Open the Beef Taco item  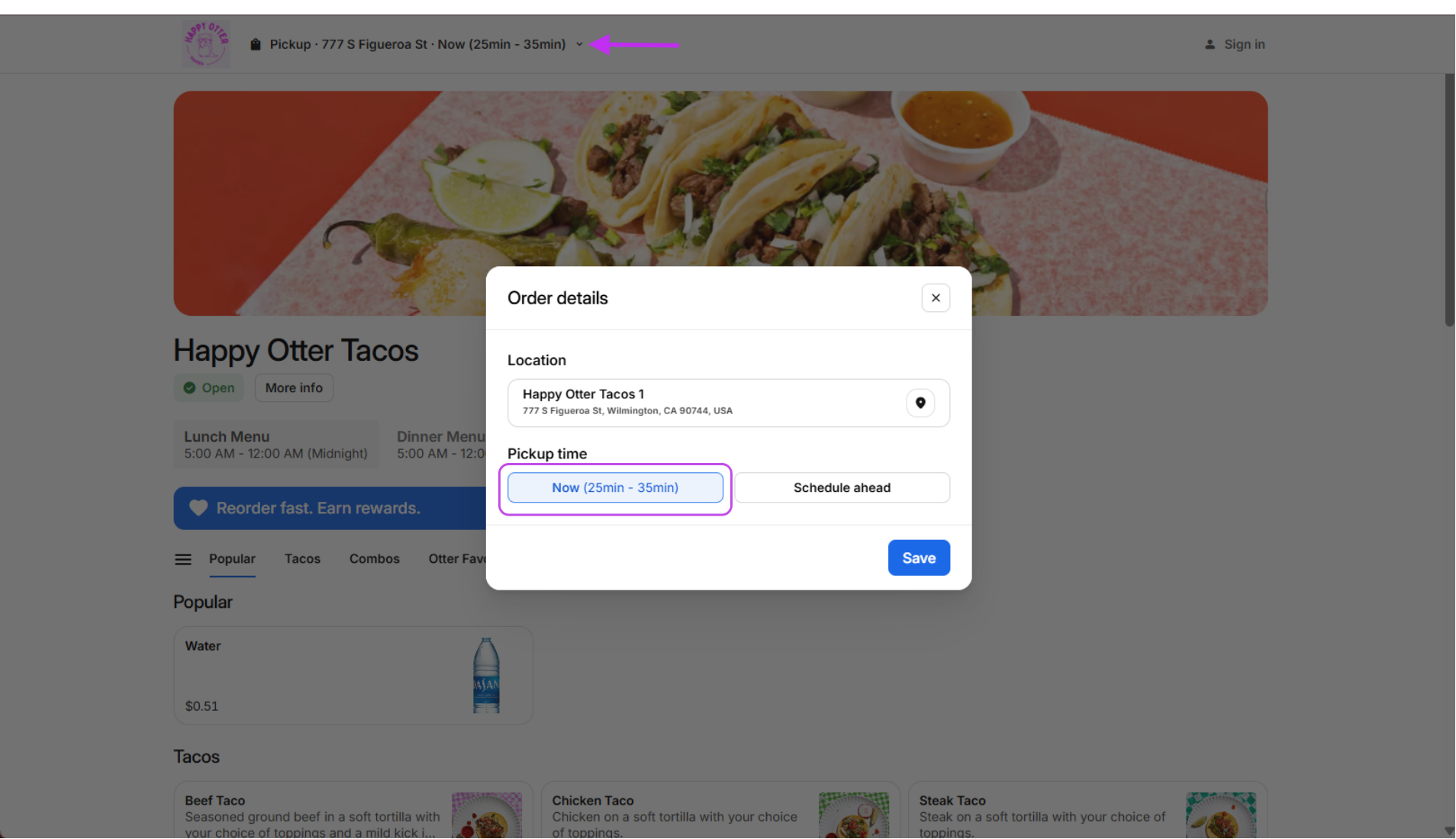click(353, 810)
